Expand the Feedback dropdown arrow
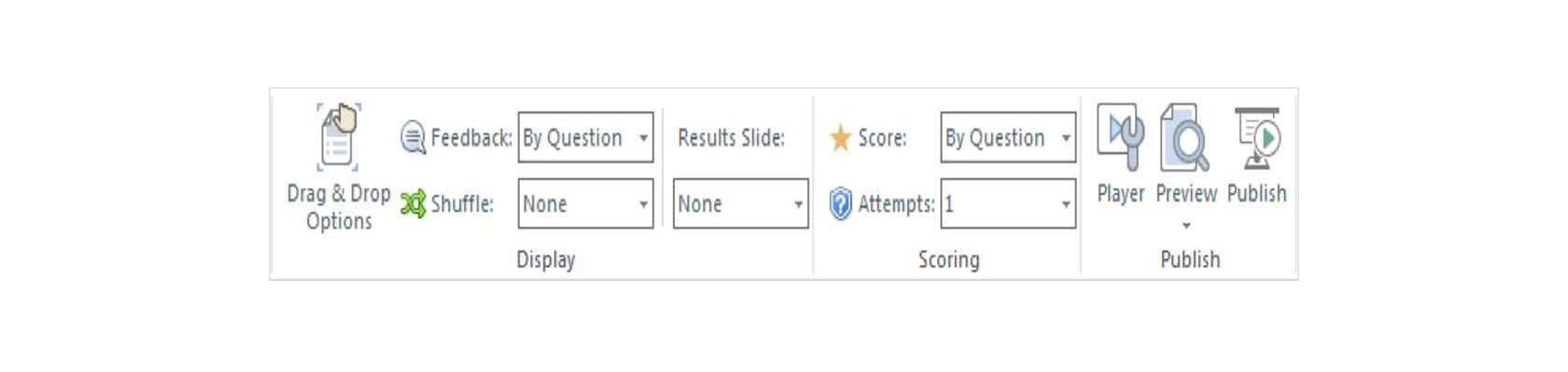The height and width of the screenshot is (372, 1568). coord(643,138)
